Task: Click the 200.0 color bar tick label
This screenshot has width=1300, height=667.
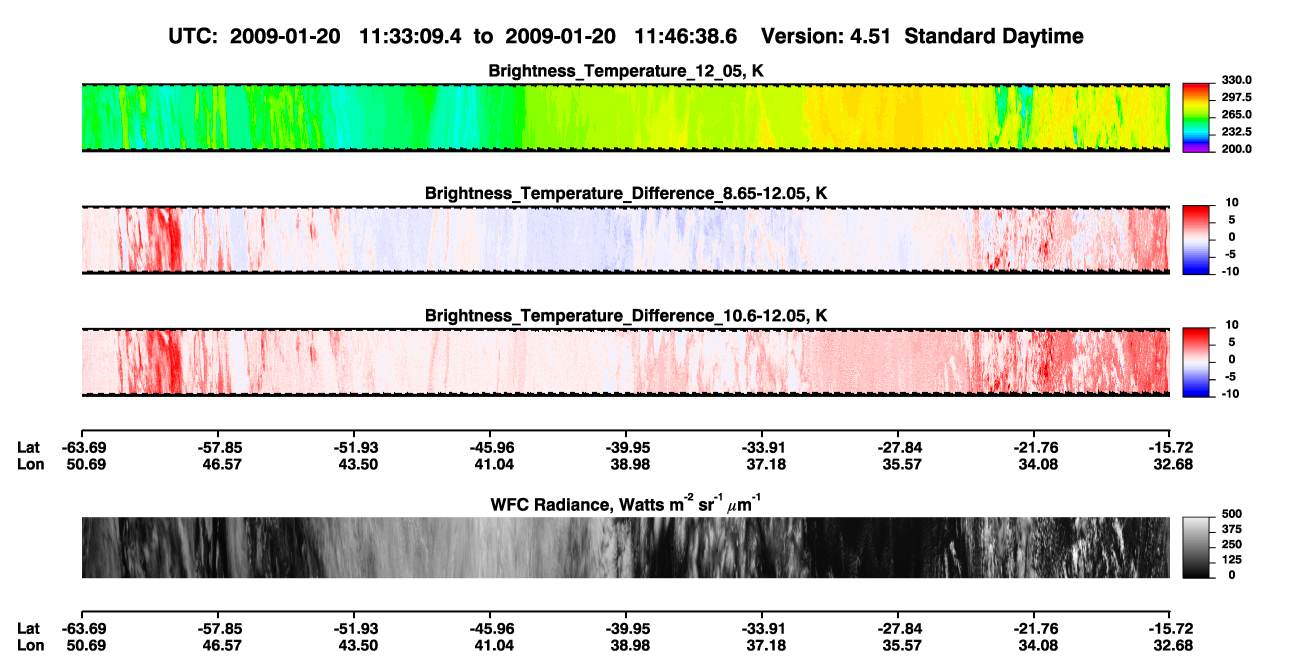Action: tap(1237, 148)
